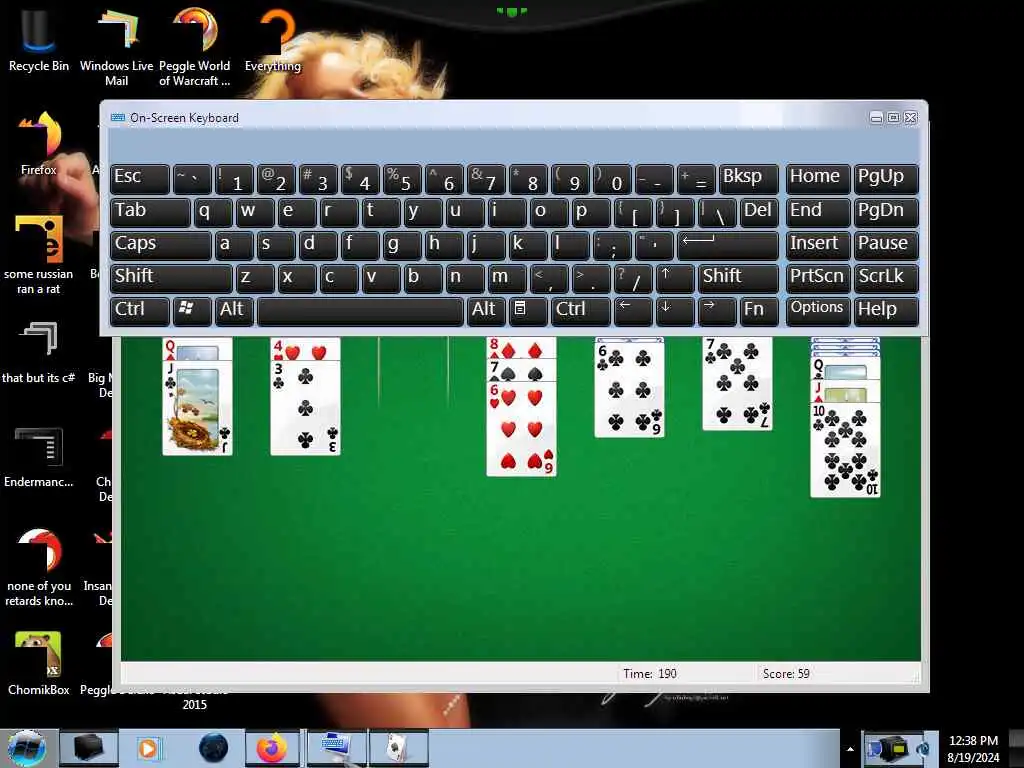
Task: Toggle the Fn key
Action: (759, 310)
